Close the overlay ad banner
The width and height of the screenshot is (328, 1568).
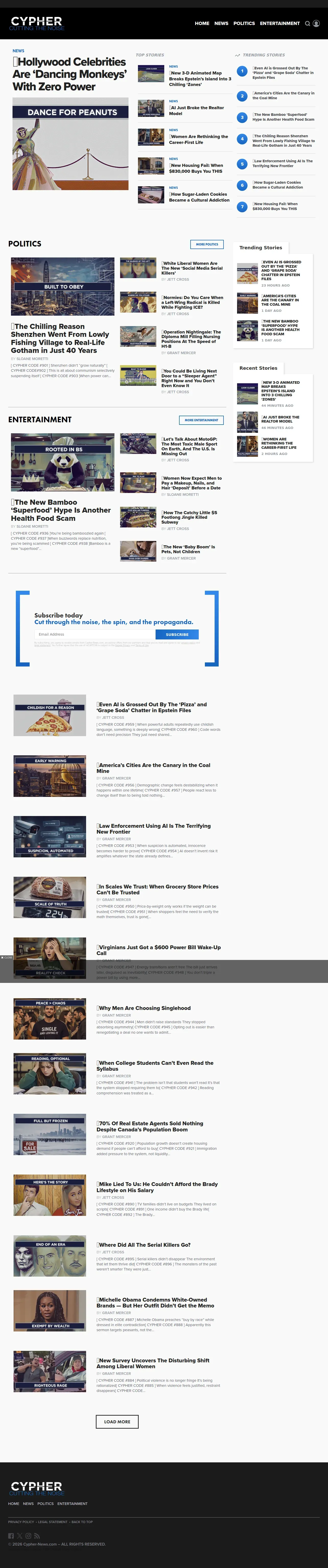pyautogui.click(x=6, y=957)
